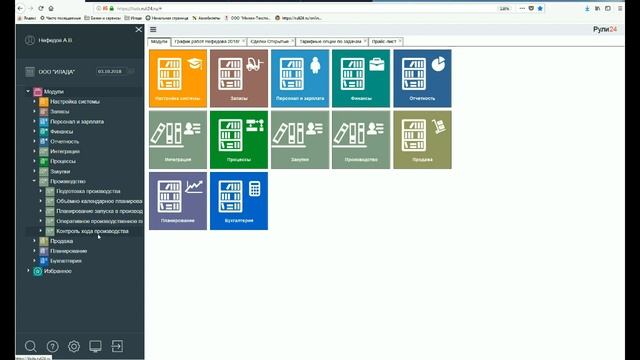Expand the Избранное tree arrow
Viewport: 640px width, 360px height.
coord(28,271)
